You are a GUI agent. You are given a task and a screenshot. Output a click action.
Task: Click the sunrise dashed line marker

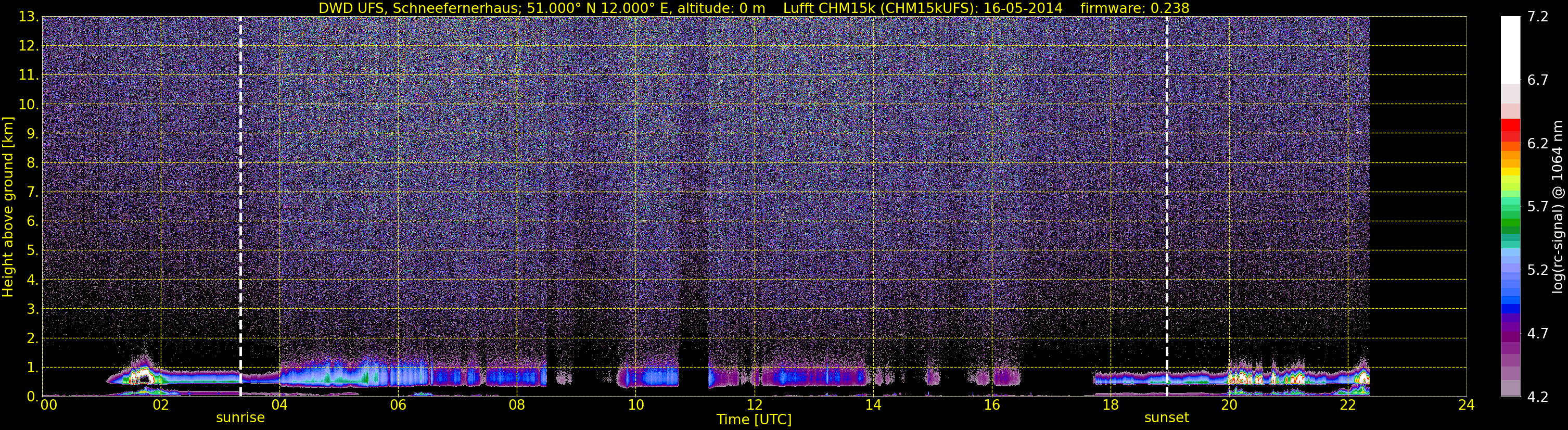pyautogui.click(x=240, y=207)
